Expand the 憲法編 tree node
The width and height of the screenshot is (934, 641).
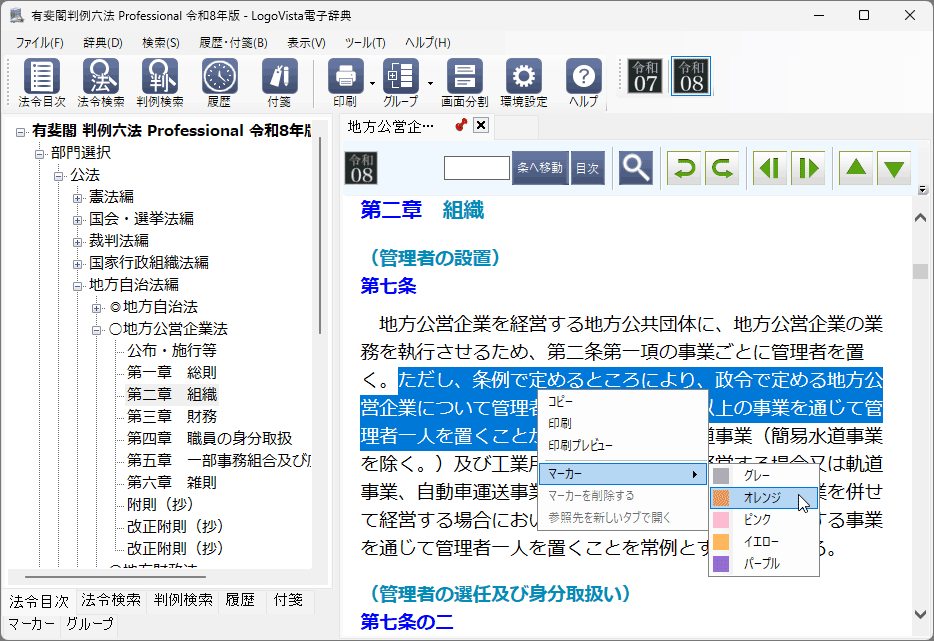pyautogui.click(x=77, y=197)
